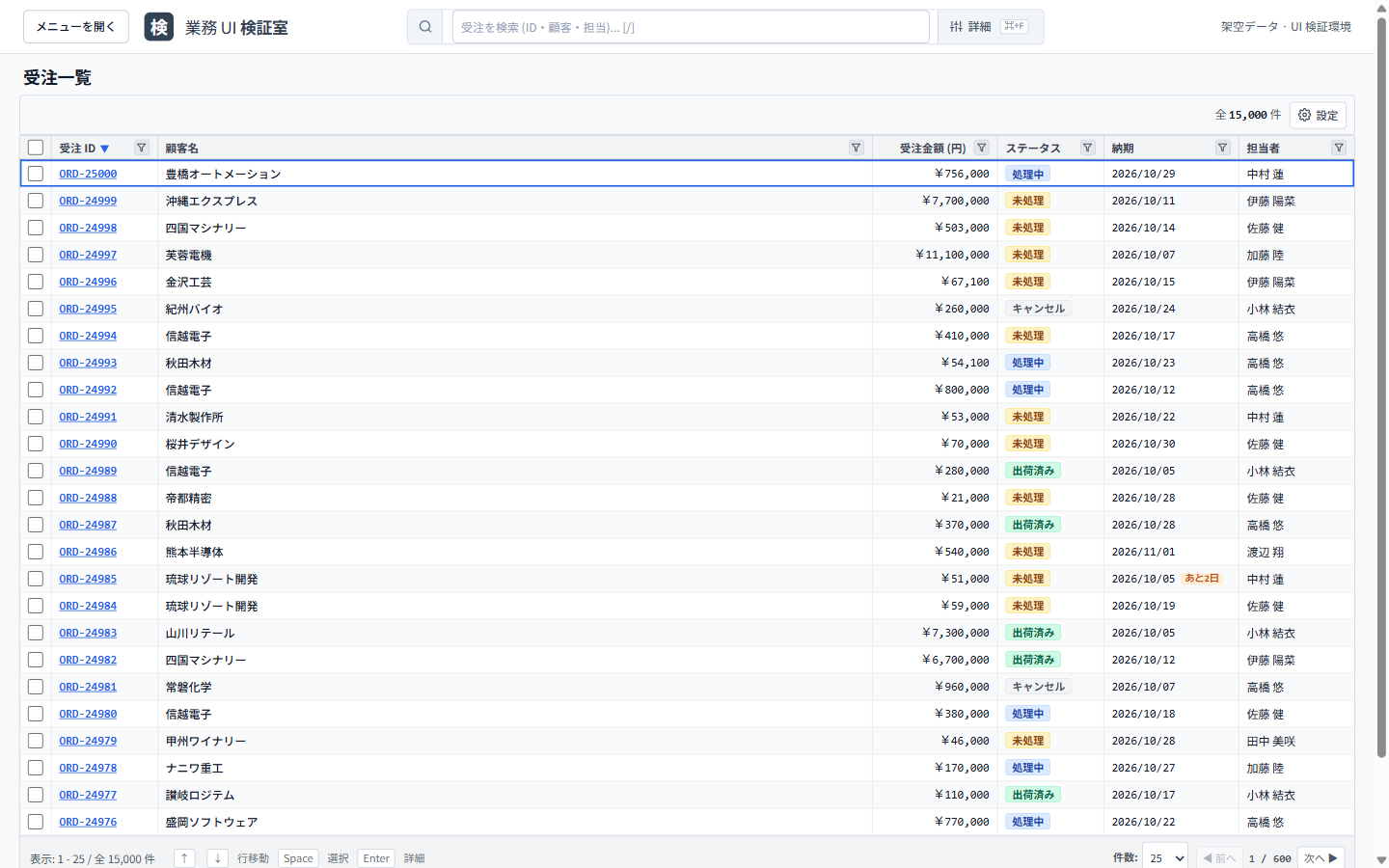Viewport: 1389px width, 868px height.
Task: Open order link ORD-24976
Action: [x=88, y=822]
